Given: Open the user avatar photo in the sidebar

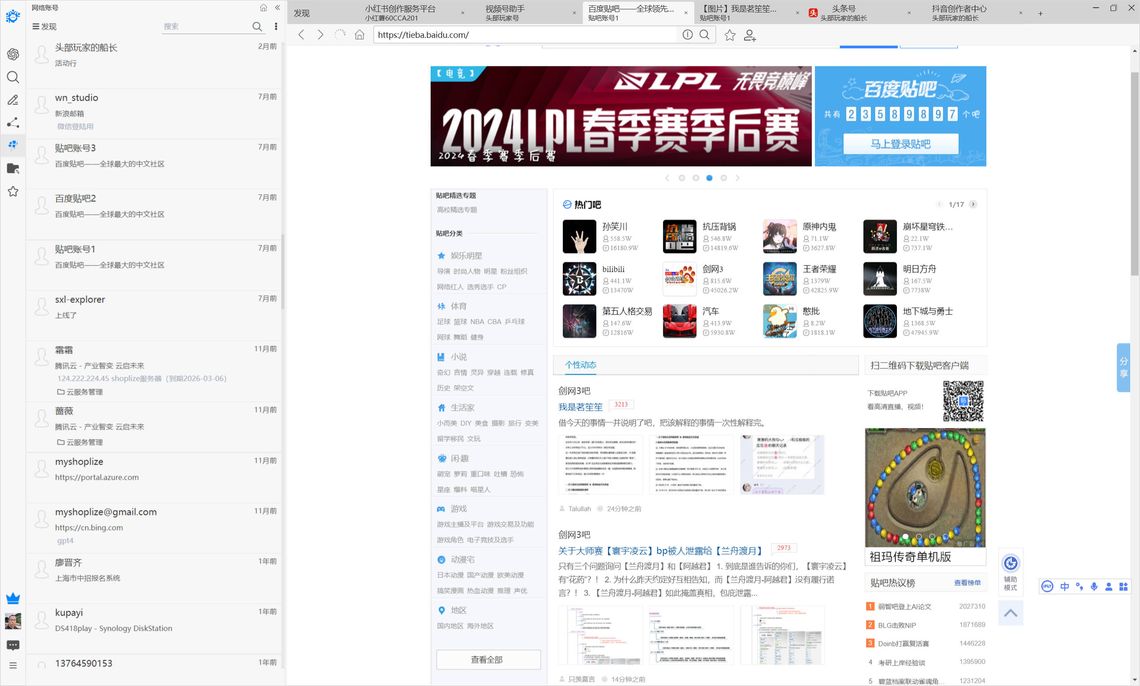Looking at the screenshot, I should click(12, 621).
